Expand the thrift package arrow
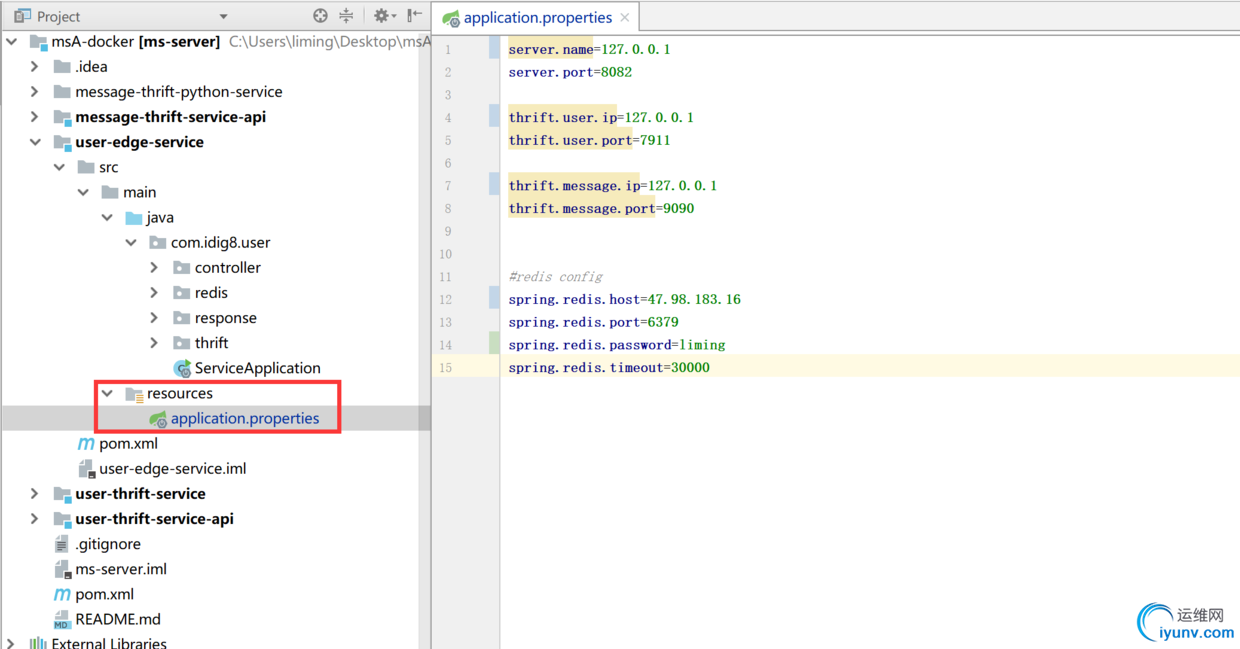Viewport: 1240px width, 649px height. (155, 343)
